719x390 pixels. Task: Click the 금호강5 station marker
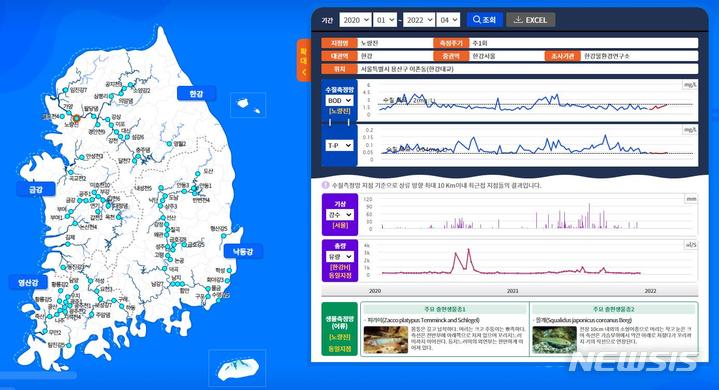[x=184, y=244]
